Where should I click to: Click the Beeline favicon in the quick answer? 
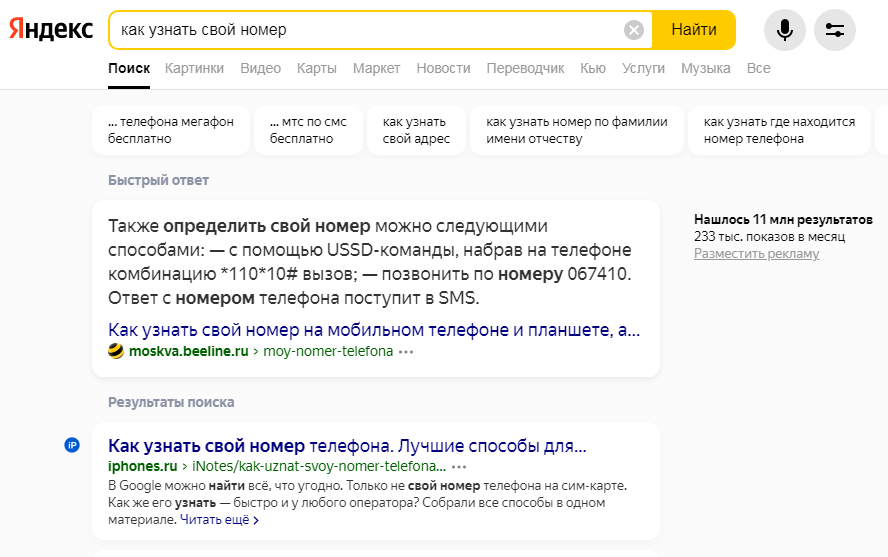[116, 351]
